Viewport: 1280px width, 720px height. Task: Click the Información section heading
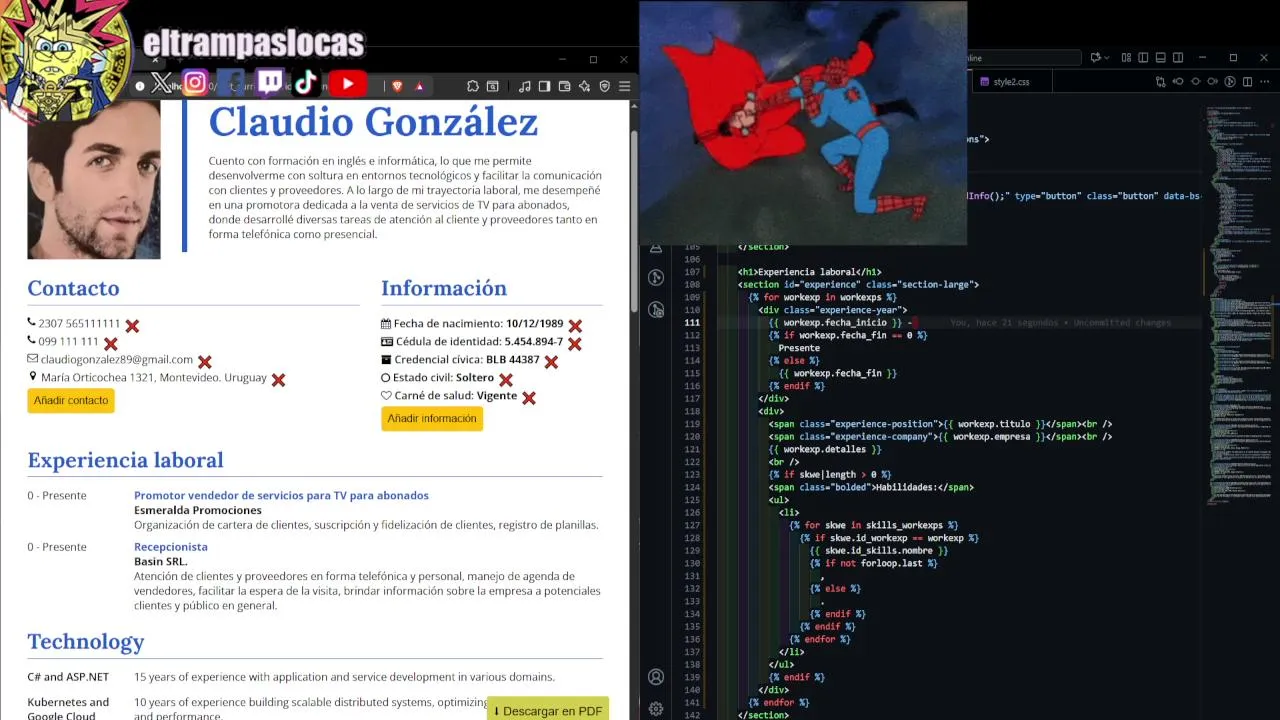tap(444, 288)
